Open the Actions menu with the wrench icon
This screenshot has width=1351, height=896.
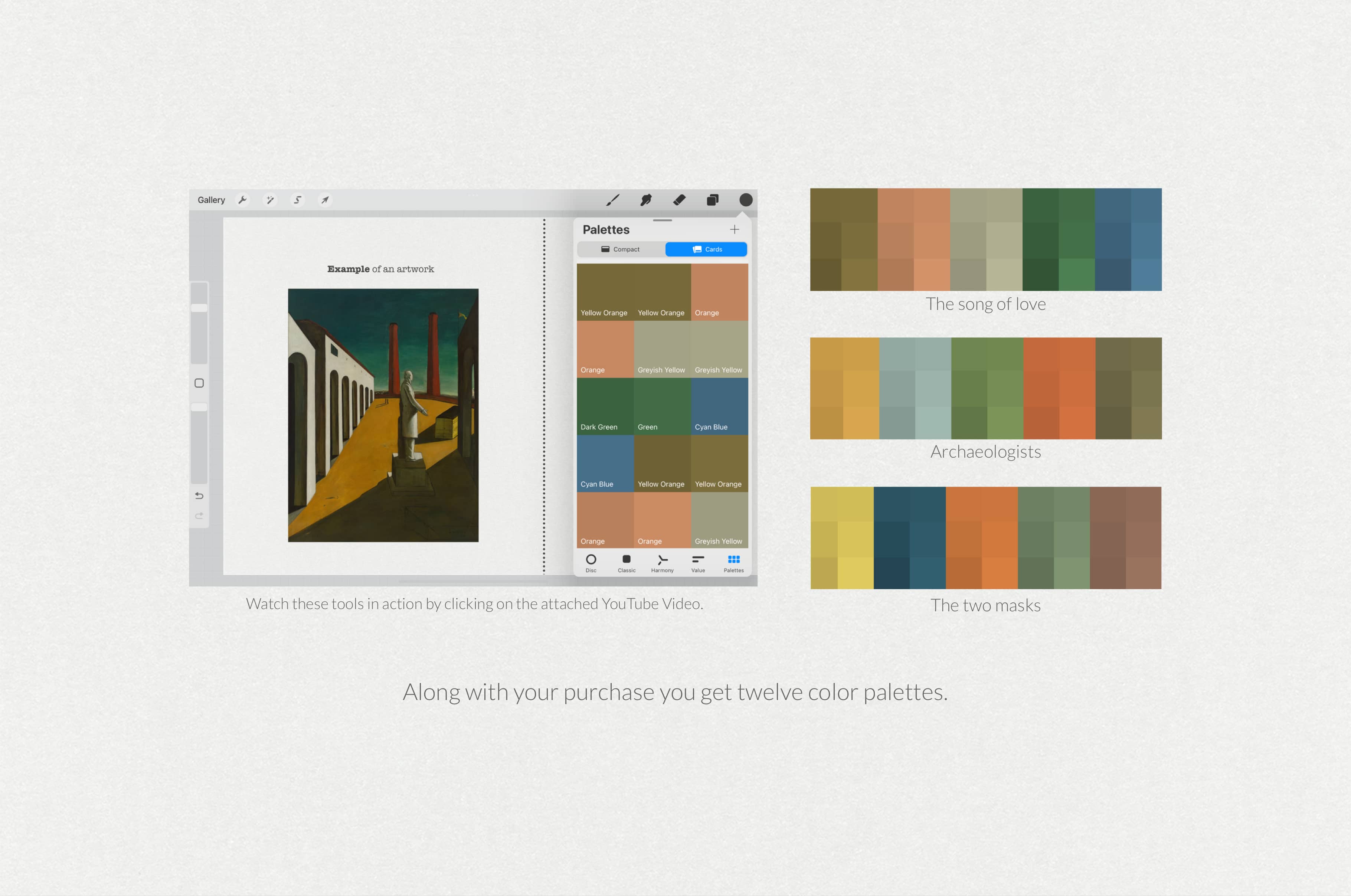tap(243, 199)
